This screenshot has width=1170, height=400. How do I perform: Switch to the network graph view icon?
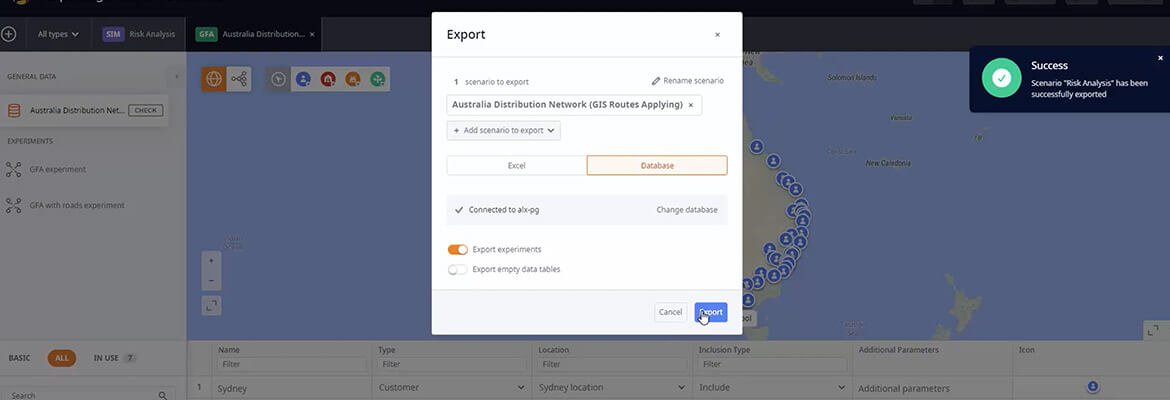pos(239,78)
